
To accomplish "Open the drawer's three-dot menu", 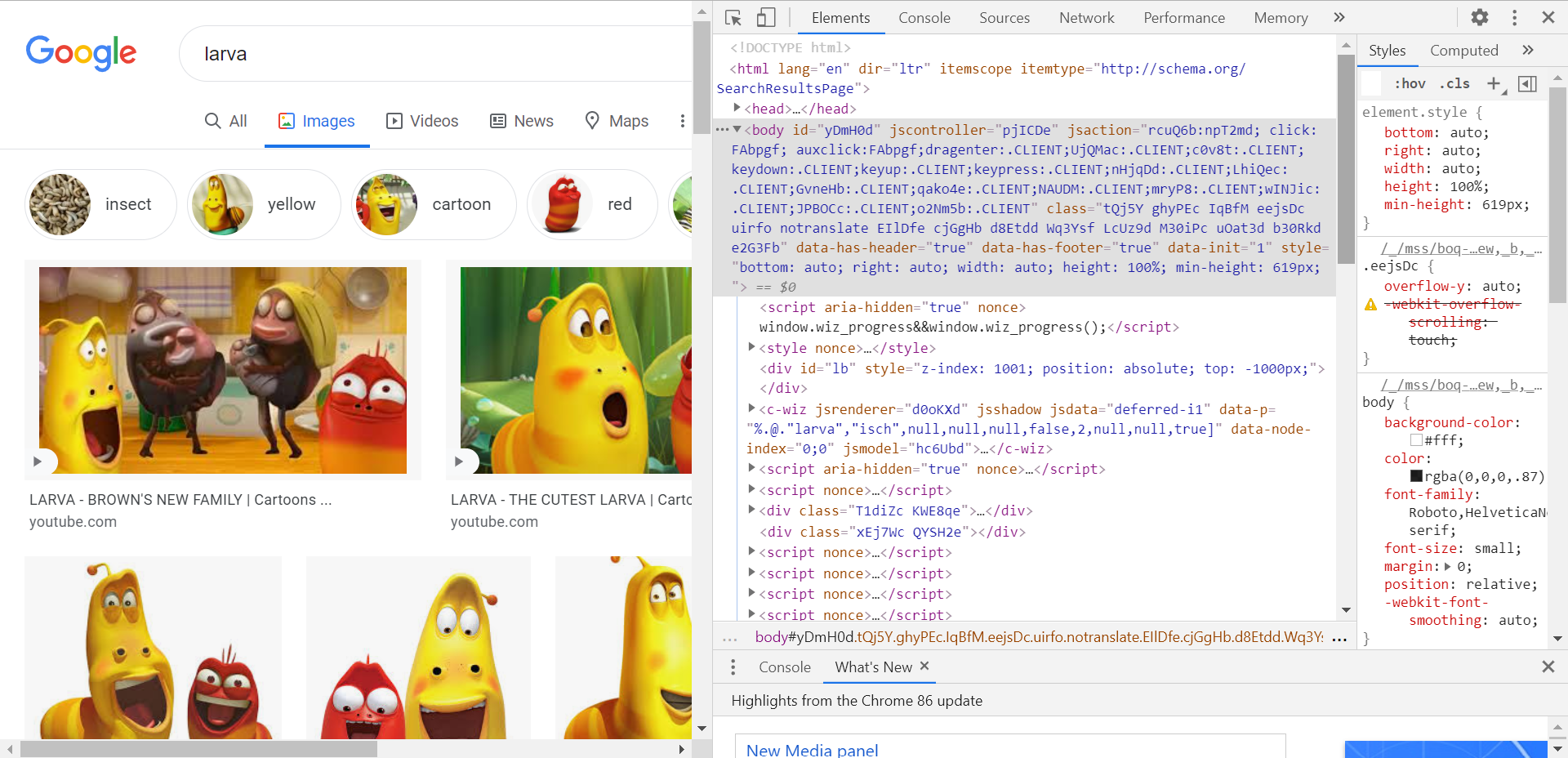I will (x=733, y=667).
